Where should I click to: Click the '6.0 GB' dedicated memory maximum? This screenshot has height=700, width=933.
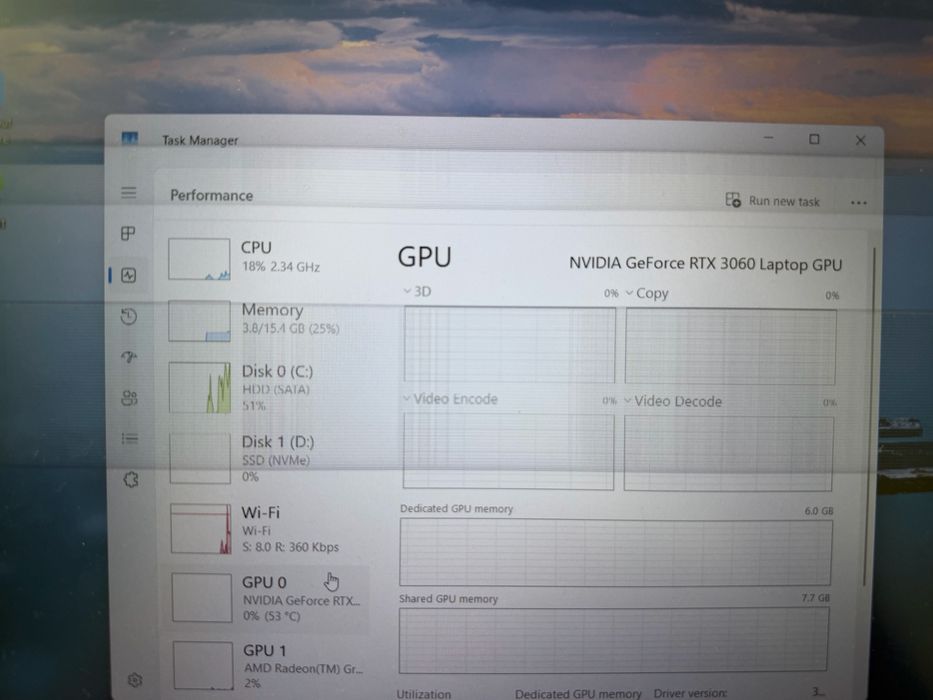click(x=819, y=511)
